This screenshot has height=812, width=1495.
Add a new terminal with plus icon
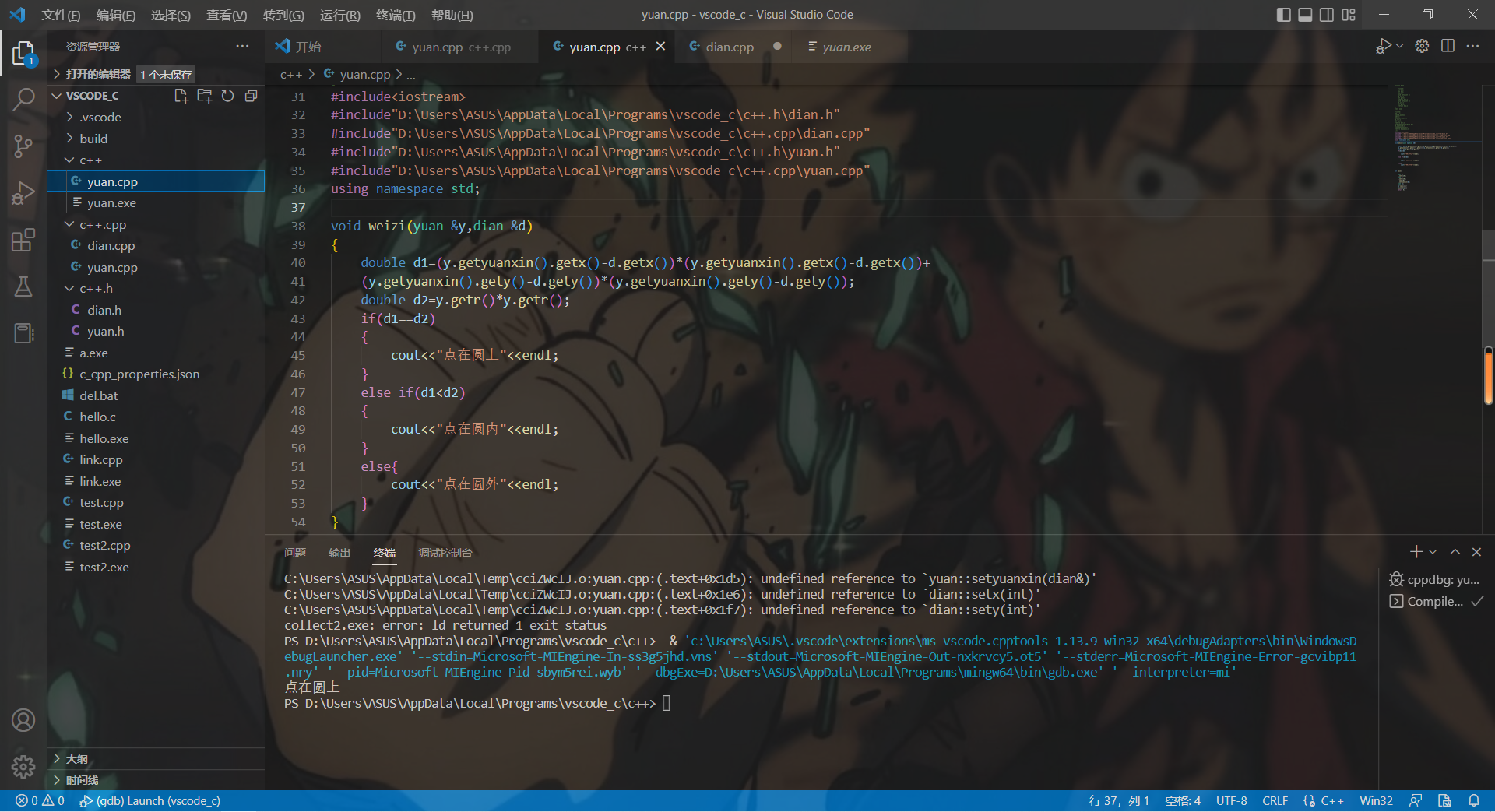[1416, 552]
